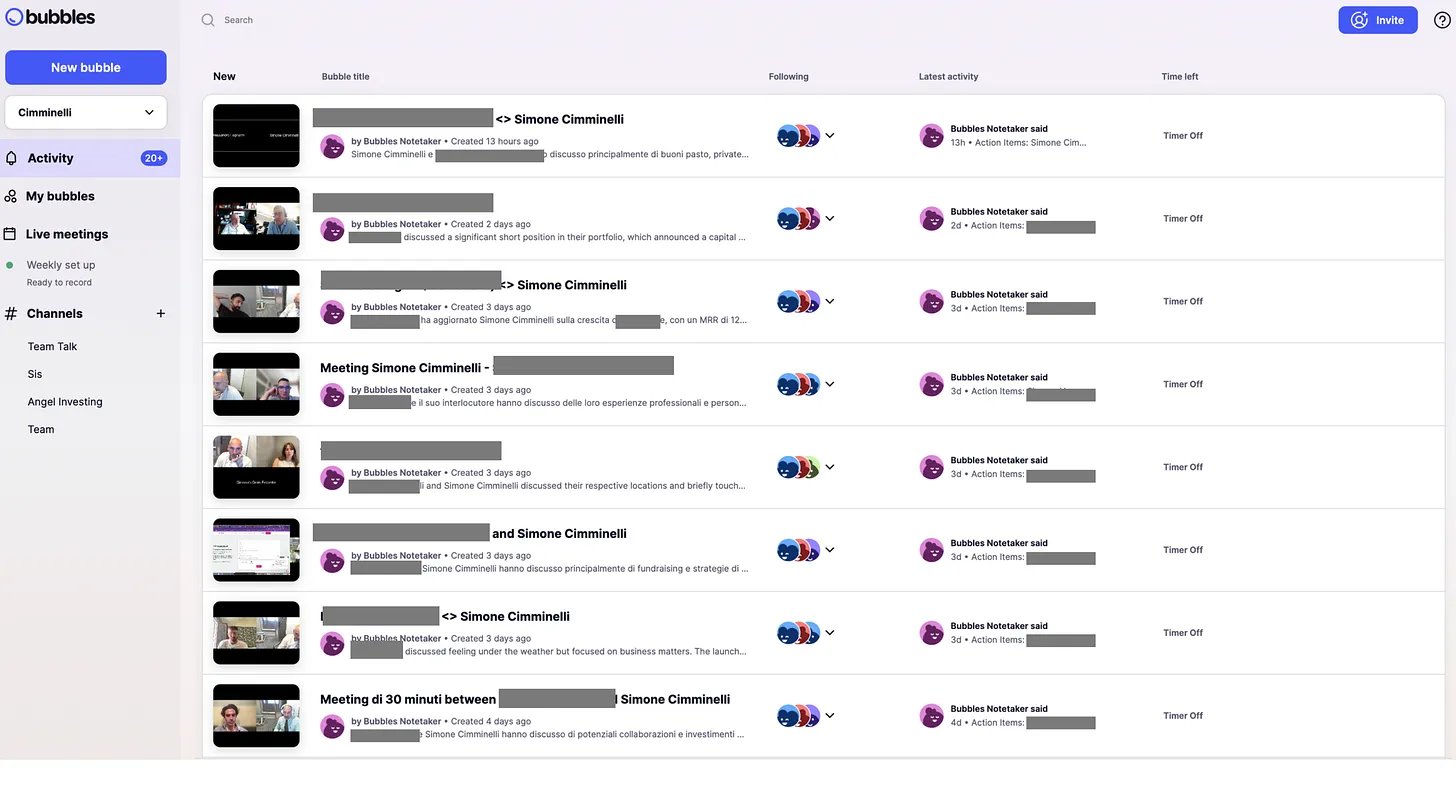Click the Channels hash icon
Screen dimensions: 1456x803
[11, 313]
